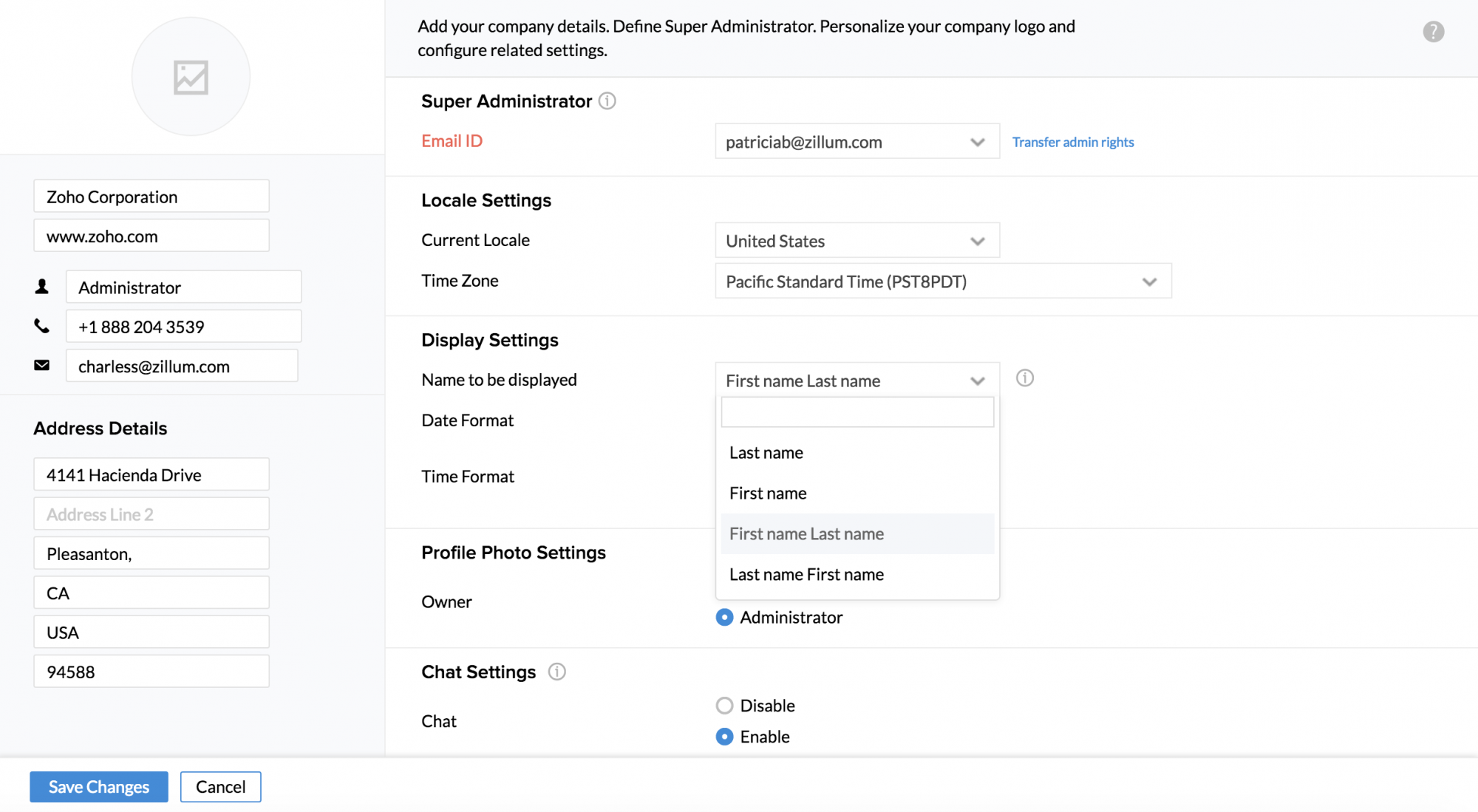
Task: Select the Administrator radio button
Action: [x=724, y=618]
